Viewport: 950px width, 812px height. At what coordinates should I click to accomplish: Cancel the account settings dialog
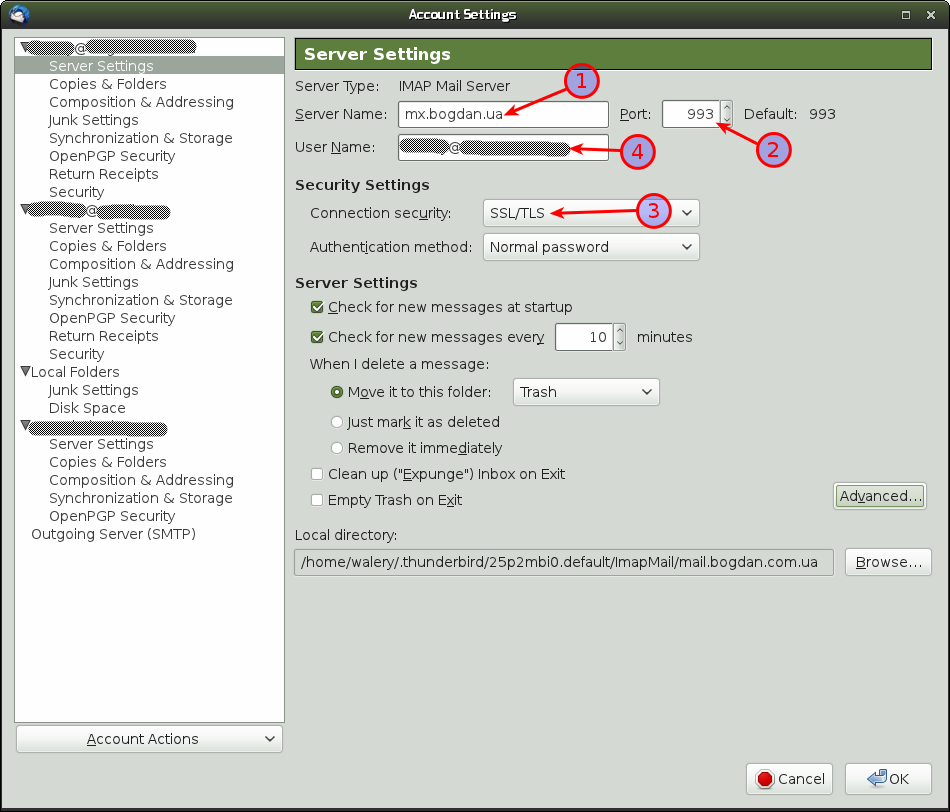pyautogui.click(x=789, y=779)
